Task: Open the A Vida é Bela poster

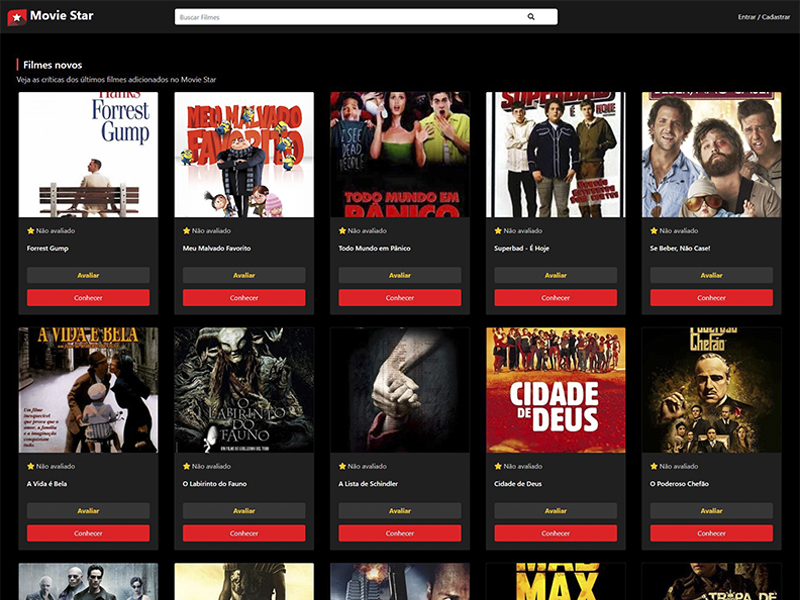Action: [x=88, y=390]
